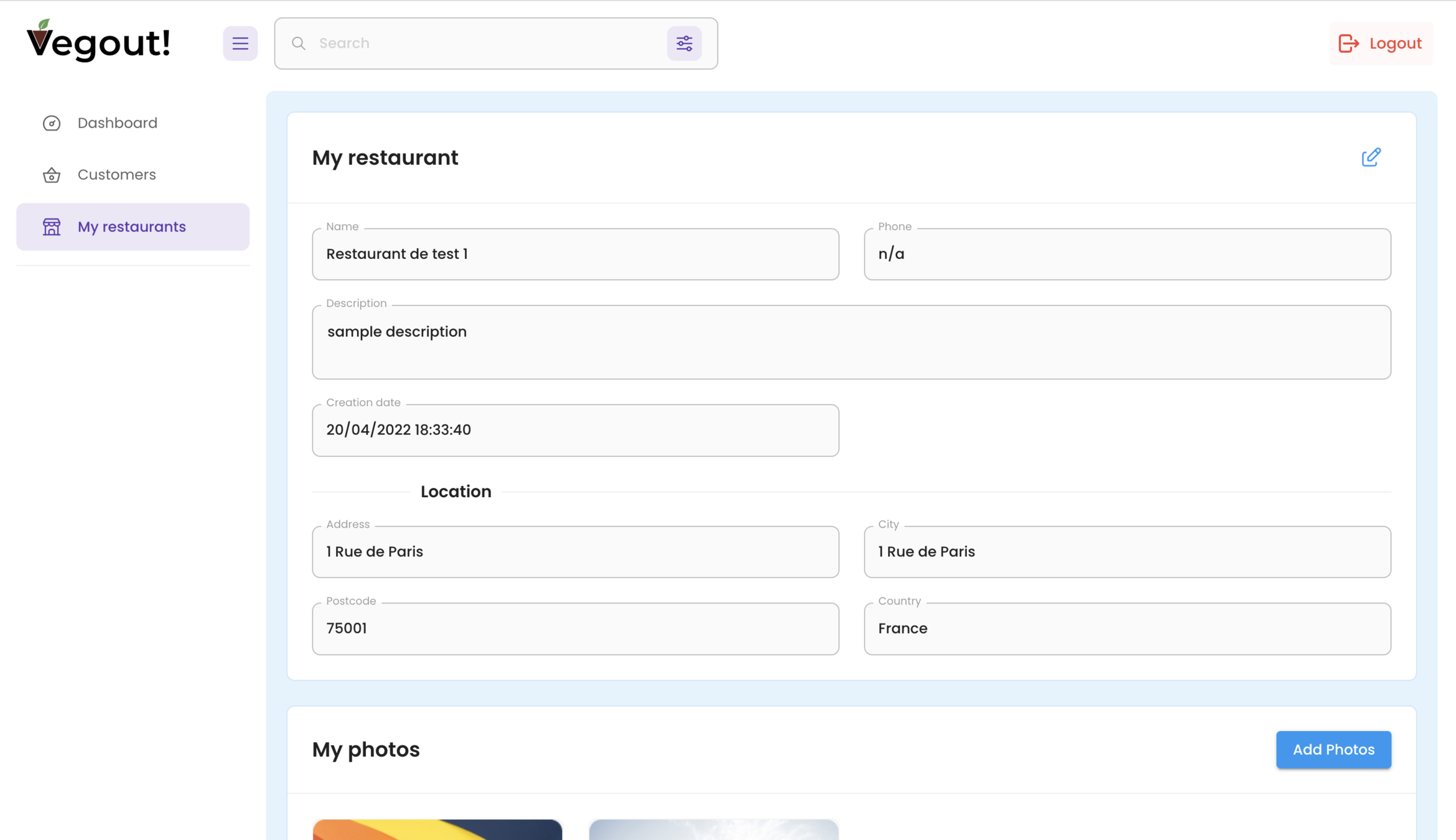Click the Logout button
Screen dimensions: 1456x840
pos(1381,43)
